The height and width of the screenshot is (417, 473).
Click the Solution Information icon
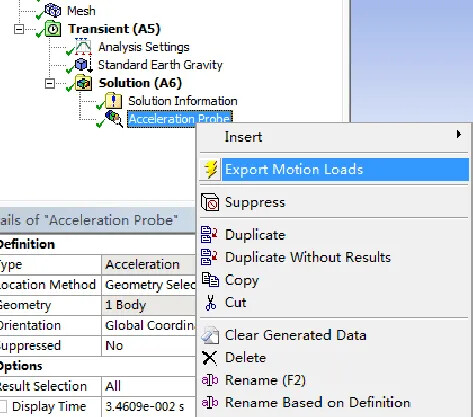tap(113, 101)
